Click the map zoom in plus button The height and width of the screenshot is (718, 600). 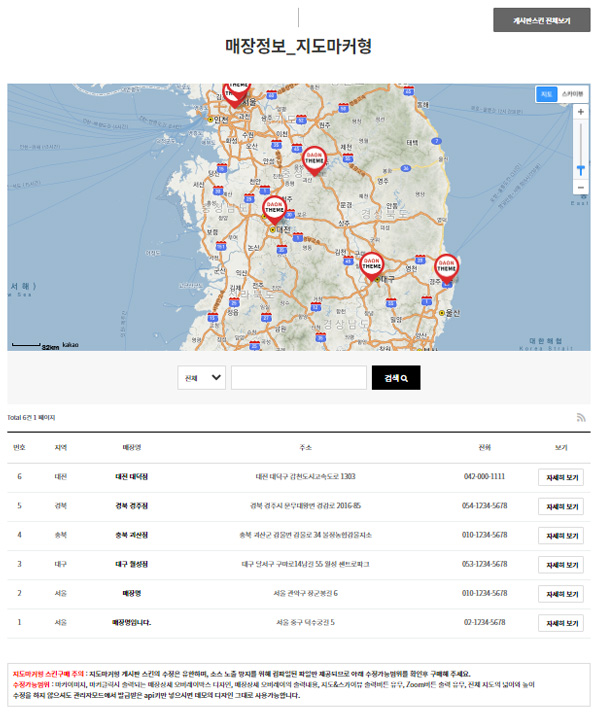[580, 112]
